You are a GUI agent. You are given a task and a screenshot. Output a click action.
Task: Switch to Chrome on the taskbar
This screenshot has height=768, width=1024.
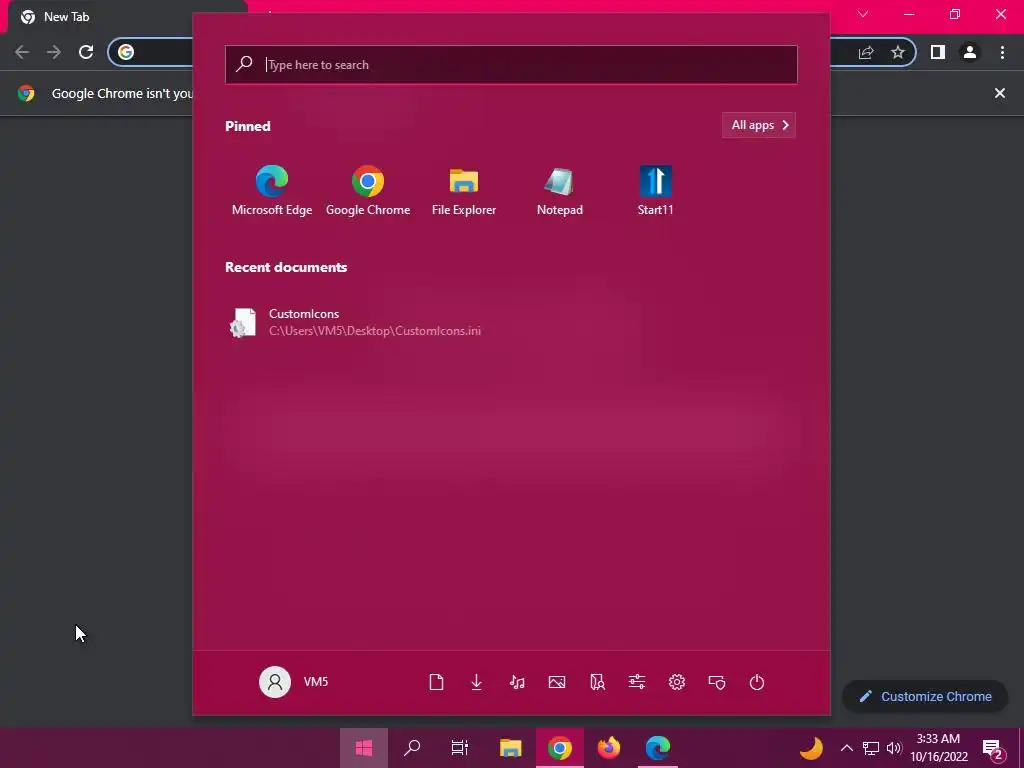pyautogui.click(x=560, y=748)
